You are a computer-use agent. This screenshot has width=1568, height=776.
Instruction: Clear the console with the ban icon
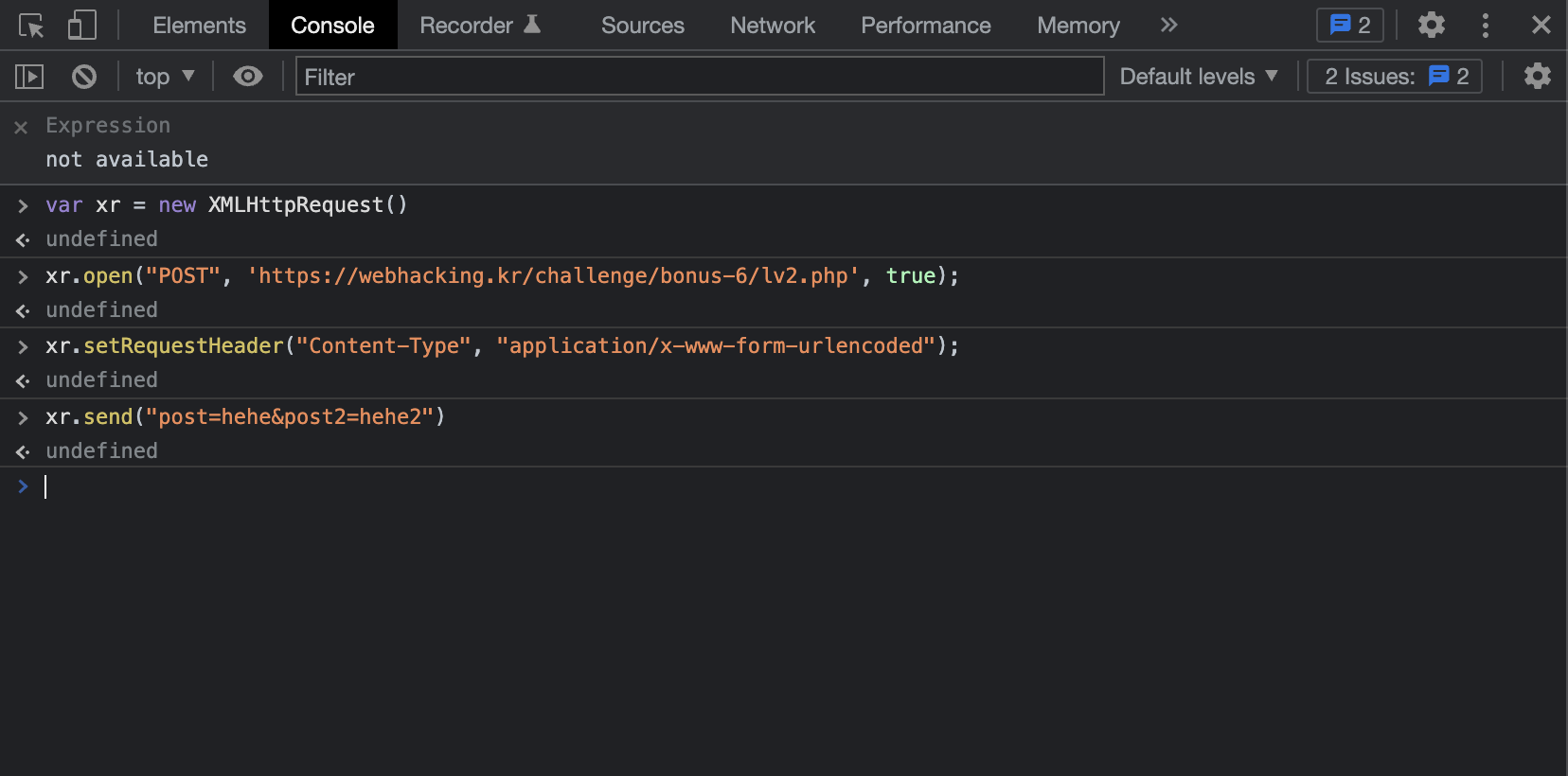[84, 77]
